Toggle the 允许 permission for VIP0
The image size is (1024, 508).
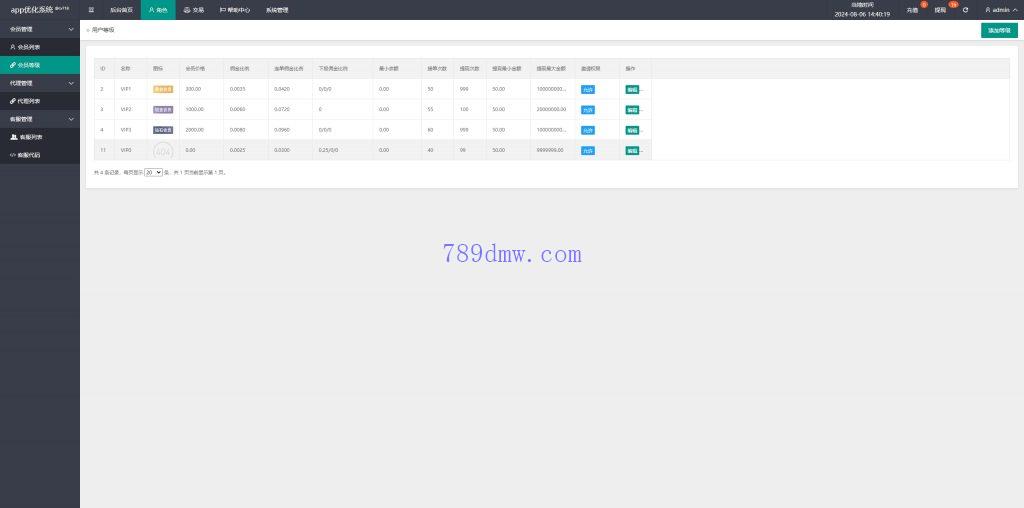click(588, 151)
